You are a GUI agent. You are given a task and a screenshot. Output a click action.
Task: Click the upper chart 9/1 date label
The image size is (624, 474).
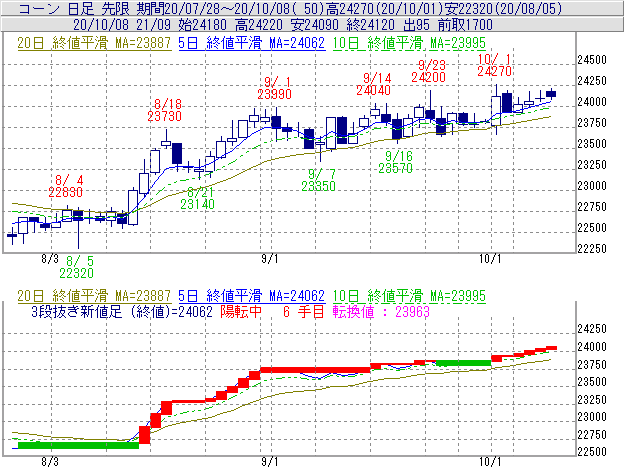click(270, 259)
